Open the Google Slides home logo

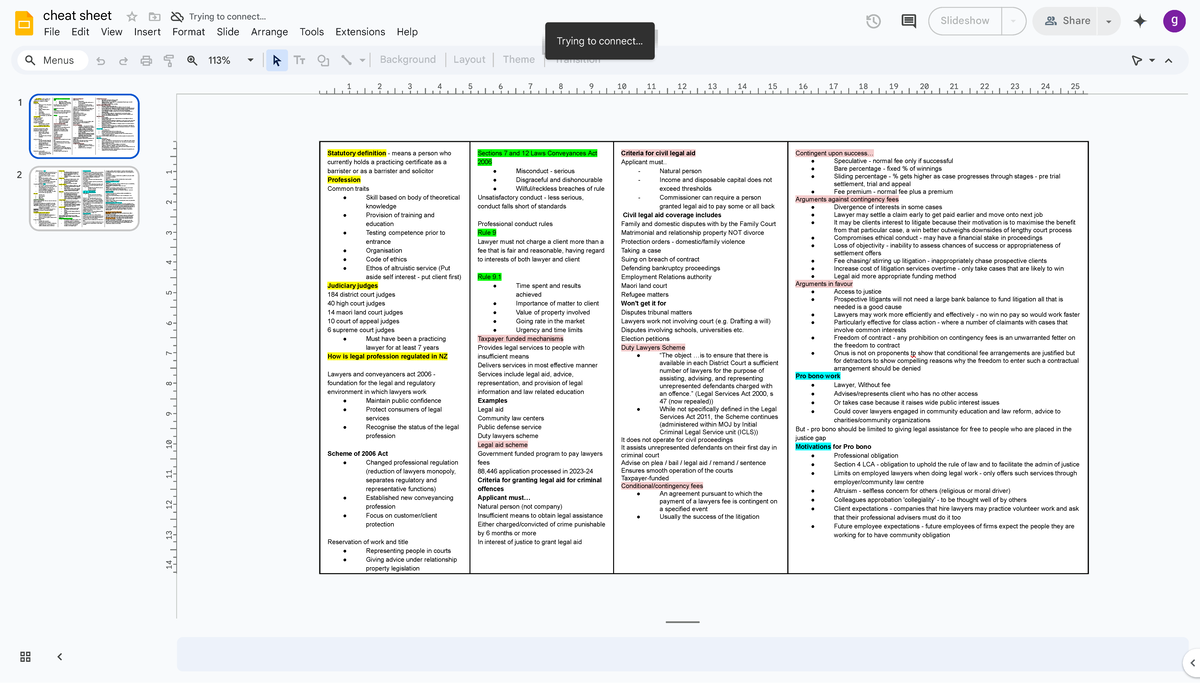point(23,22)
